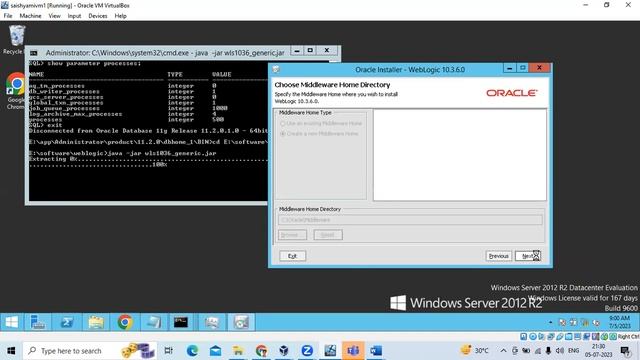640x360 pixels.
Task: Switch to the cmd window via guest taskbar
Action: pyautogui.click(x=181, y=322)
